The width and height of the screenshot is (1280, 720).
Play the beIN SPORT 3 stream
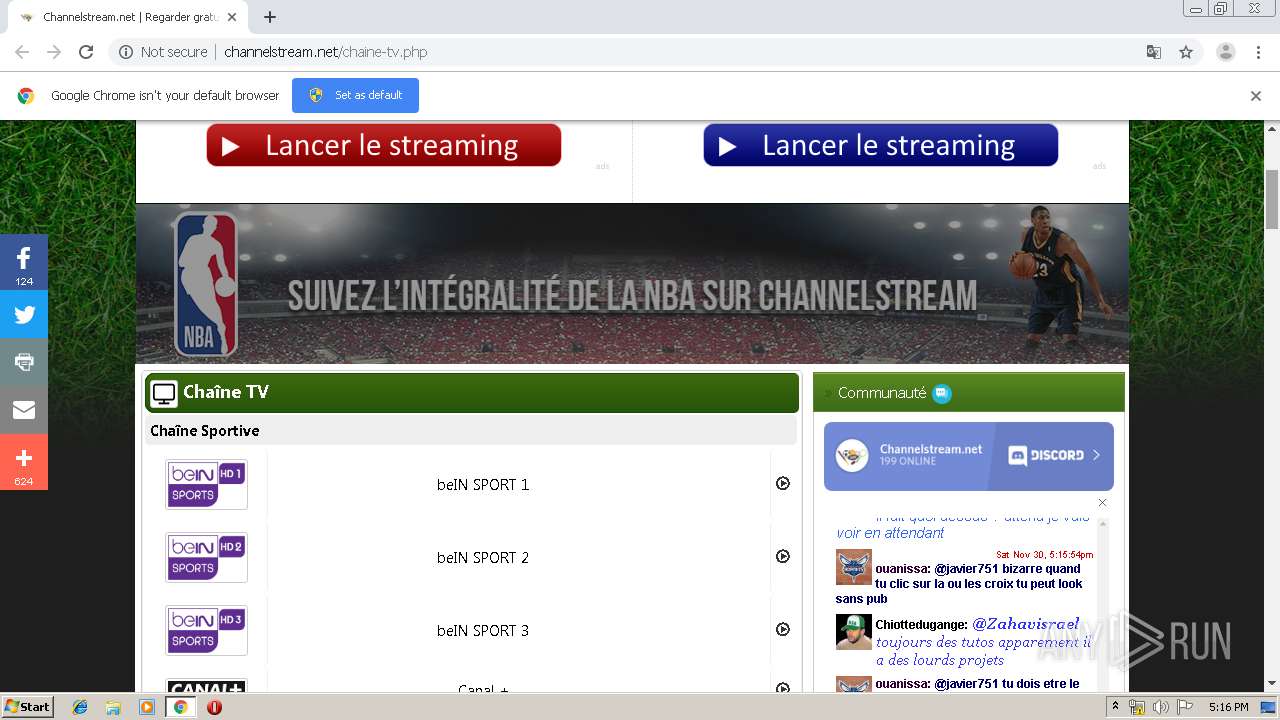point(783,630)
